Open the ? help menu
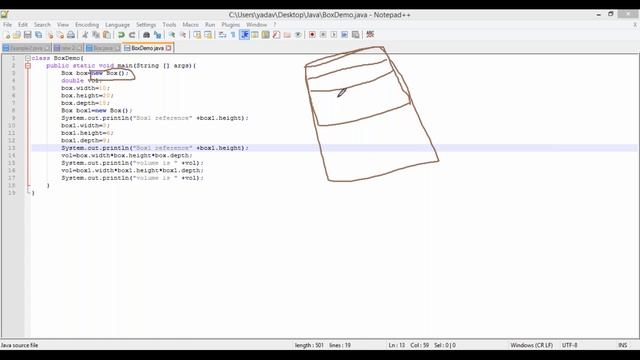640x360 pixels. point(275,24)
